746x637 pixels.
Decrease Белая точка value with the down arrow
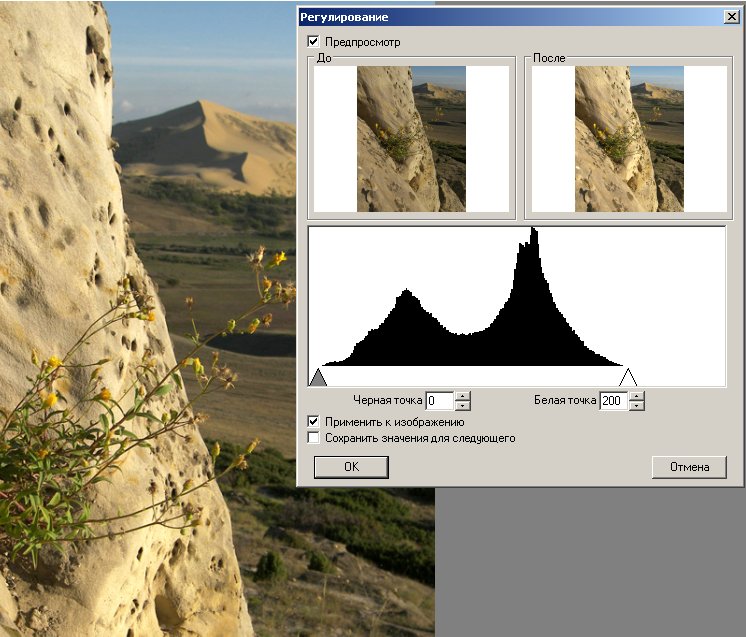[636, 406]
